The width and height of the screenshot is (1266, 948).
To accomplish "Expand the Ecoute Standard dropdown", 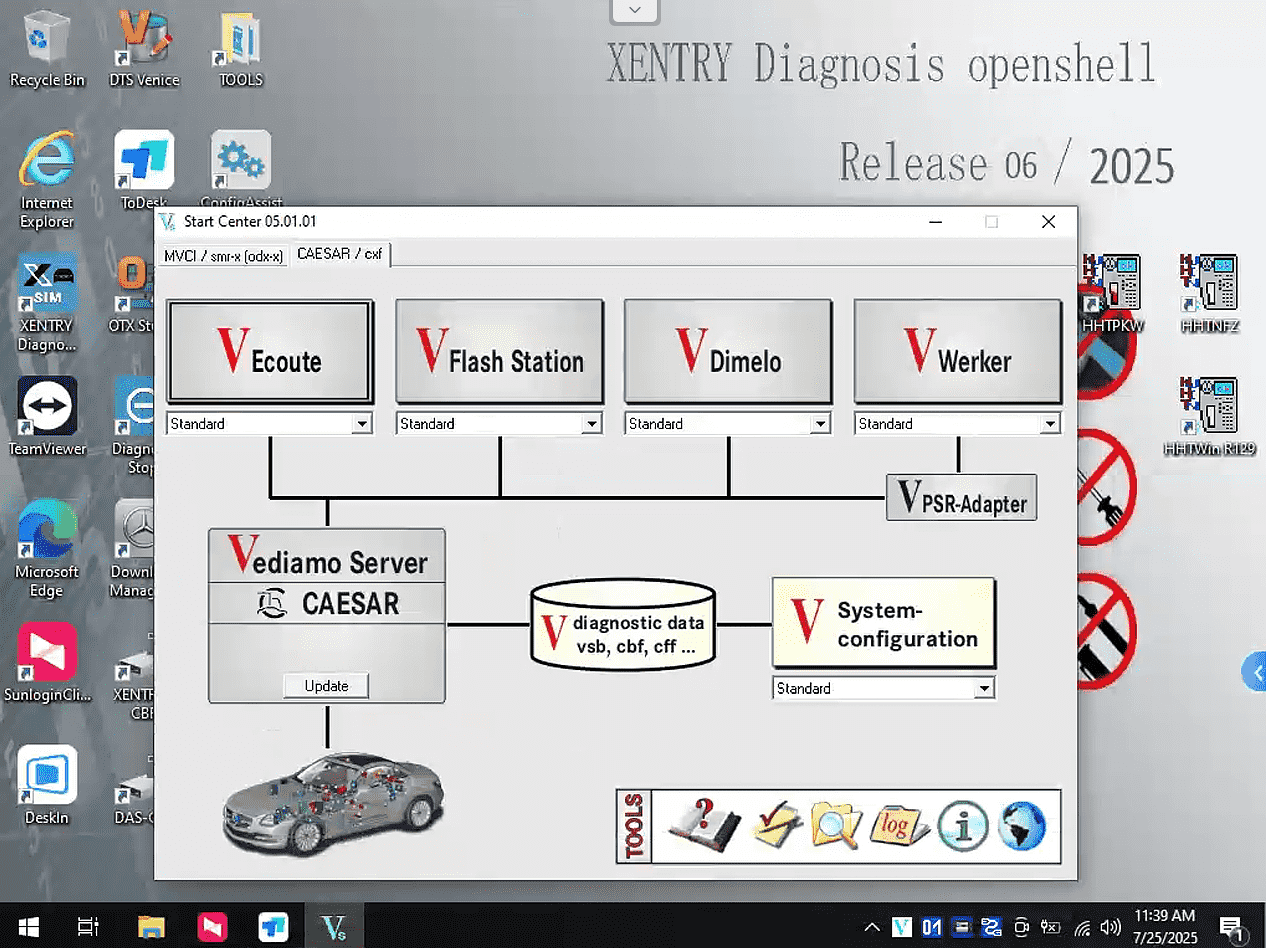I will click(362, 424).
